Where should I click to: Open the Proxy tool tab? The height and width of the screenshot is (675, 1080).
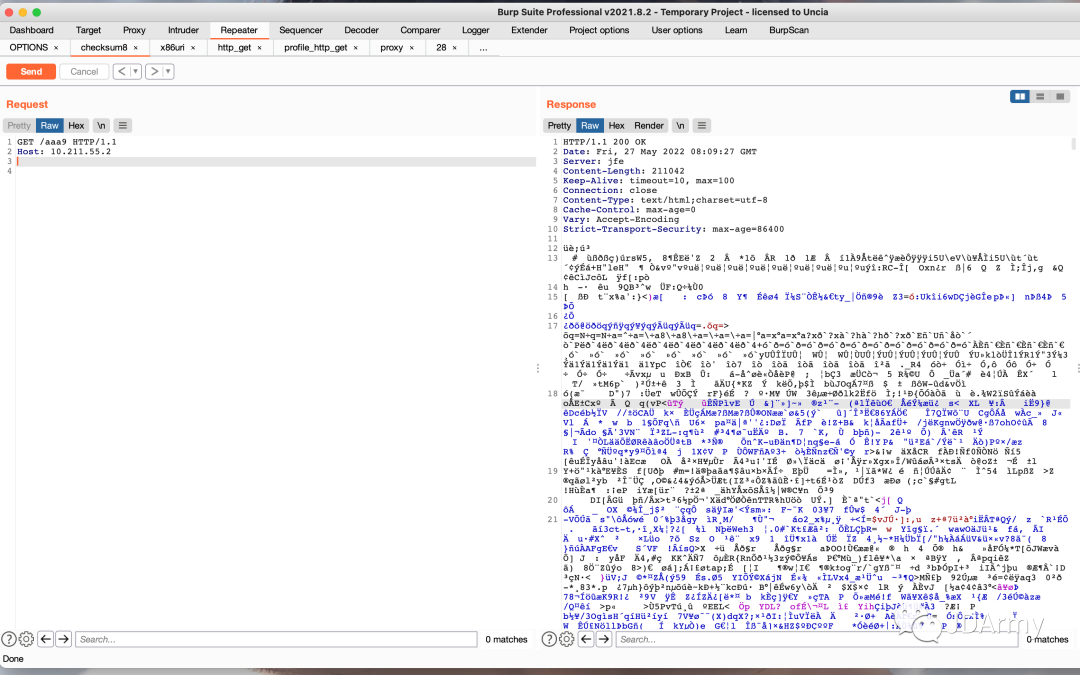(134, 30)
